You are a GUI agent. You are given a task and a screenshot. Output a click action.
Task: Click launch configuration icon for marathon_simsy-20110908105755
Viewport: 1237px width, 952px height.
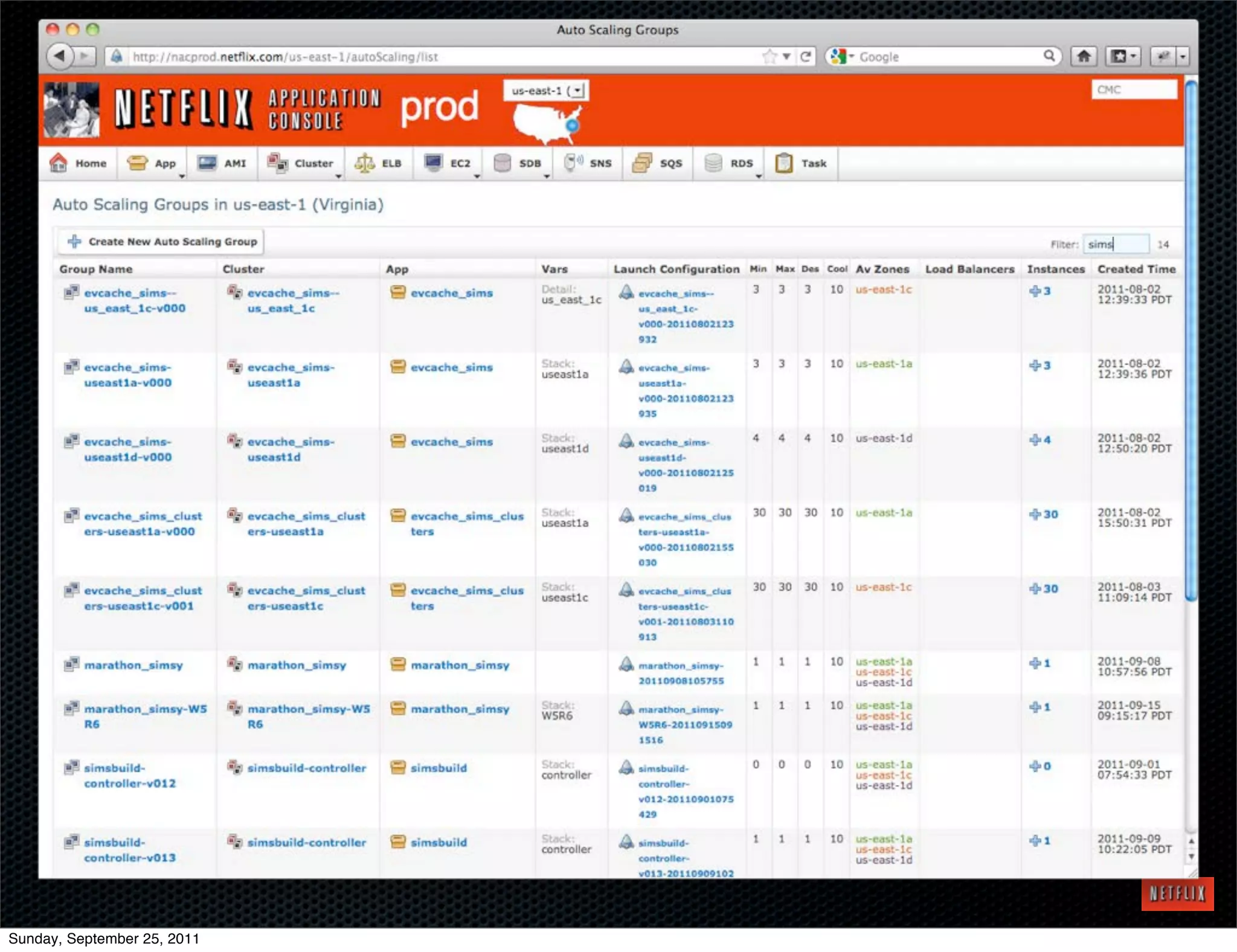tap(626, 664)
